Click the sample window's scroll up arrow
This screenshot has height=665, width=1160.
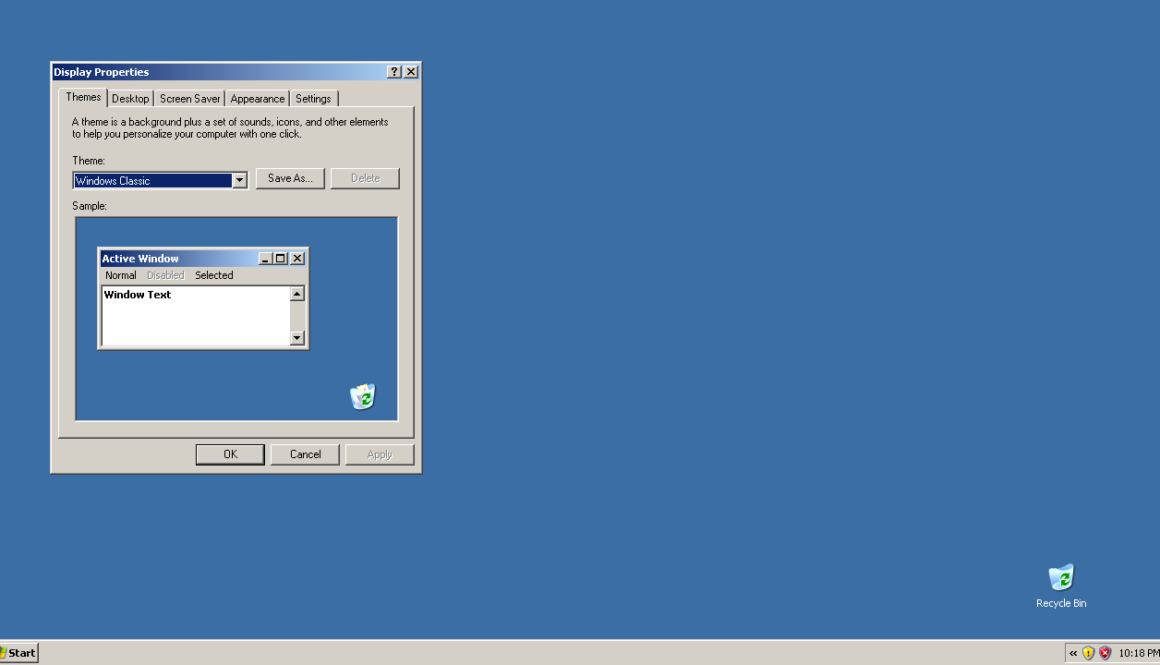point(297,294)
